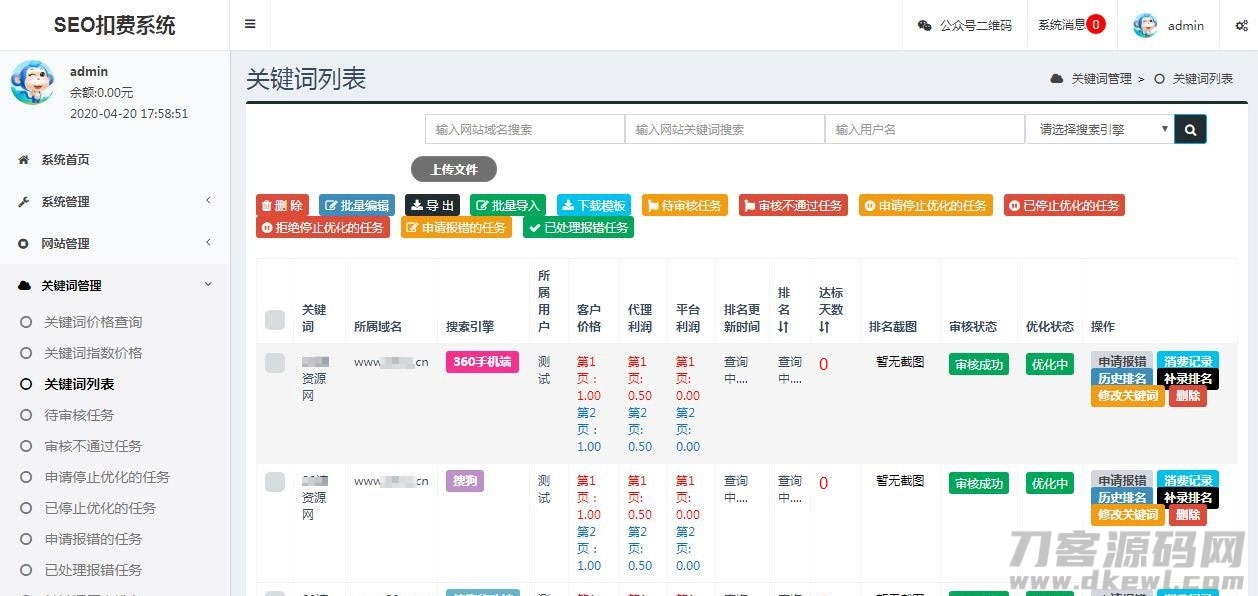Click the red 删除 trash toolbar button

coord(280,205)
